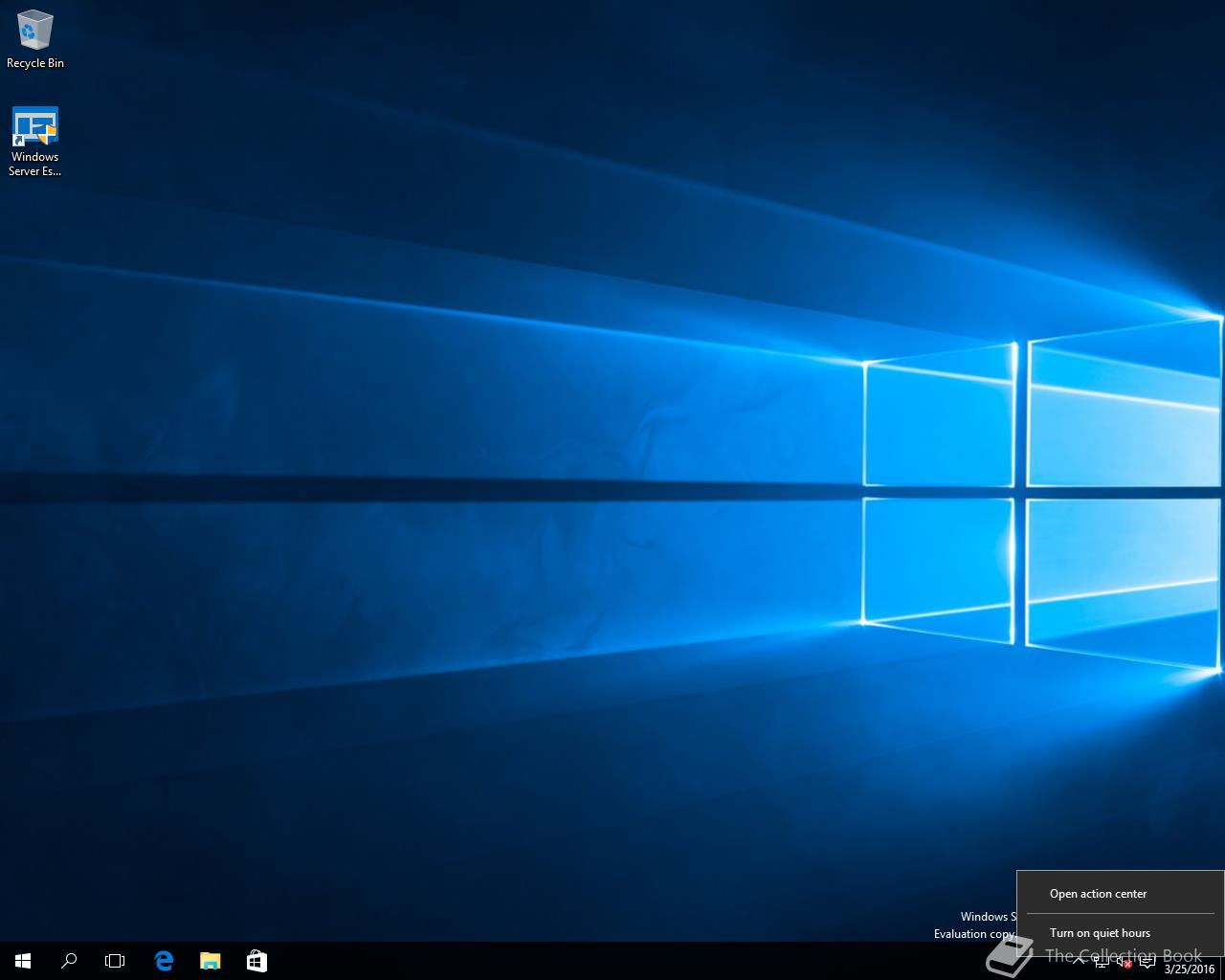Click the network tray icon

(x=1102, y=961)
